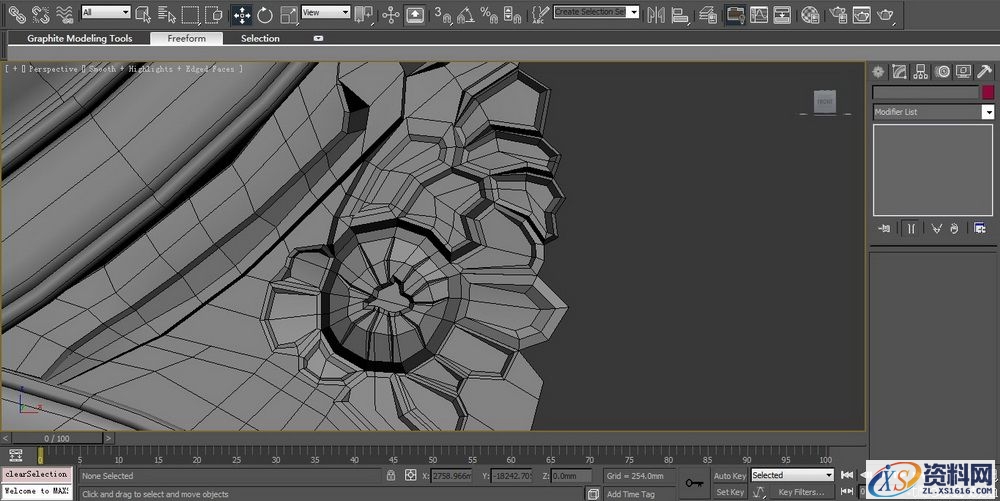Toggle Set Key mode
The image size is (1000, 501).
point(729,492)
